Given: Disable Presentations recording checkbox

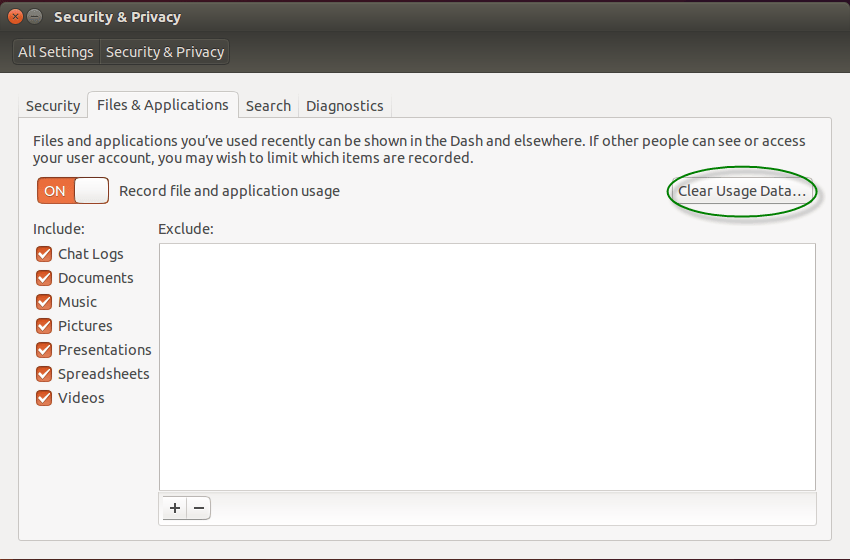Looking at the screenshot, I should [x=44, y=350].
